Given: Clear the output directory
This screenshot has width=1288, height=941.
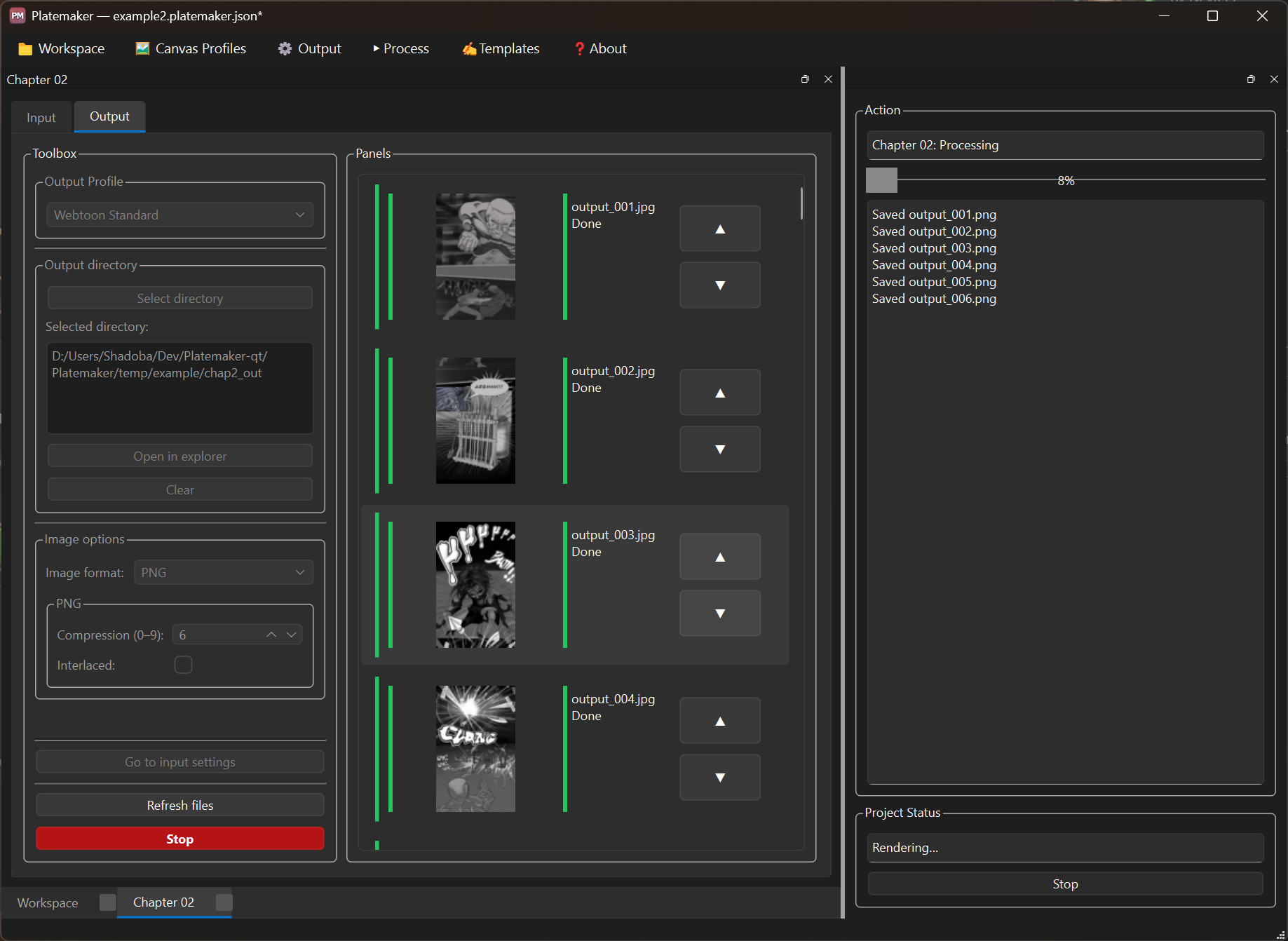Looking at the screenshot, I should 180,489.
